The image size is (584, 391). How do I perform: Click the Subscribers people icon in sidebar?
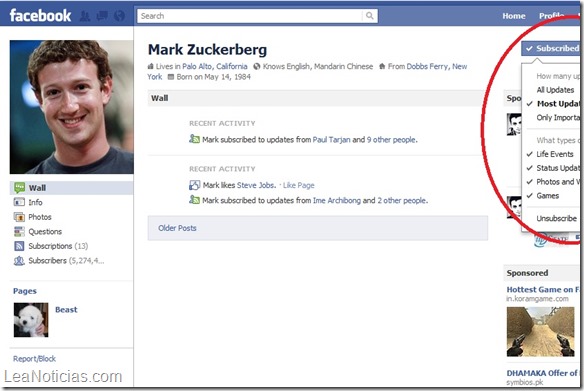pyautogui.click(x=19, y=261)
